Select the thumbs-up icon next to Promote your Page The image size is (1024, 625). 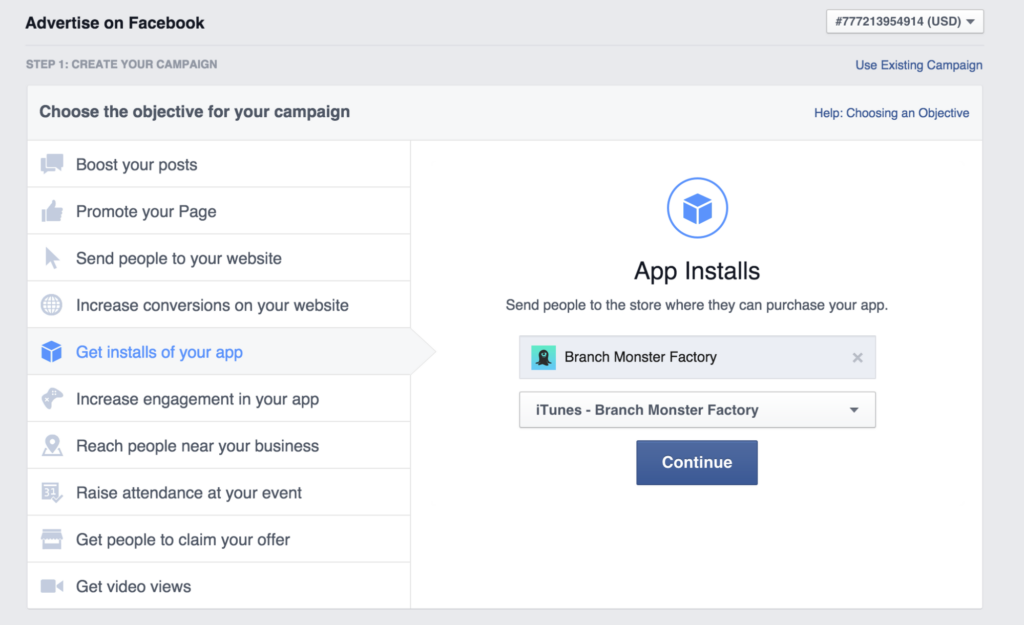[52, 210]
